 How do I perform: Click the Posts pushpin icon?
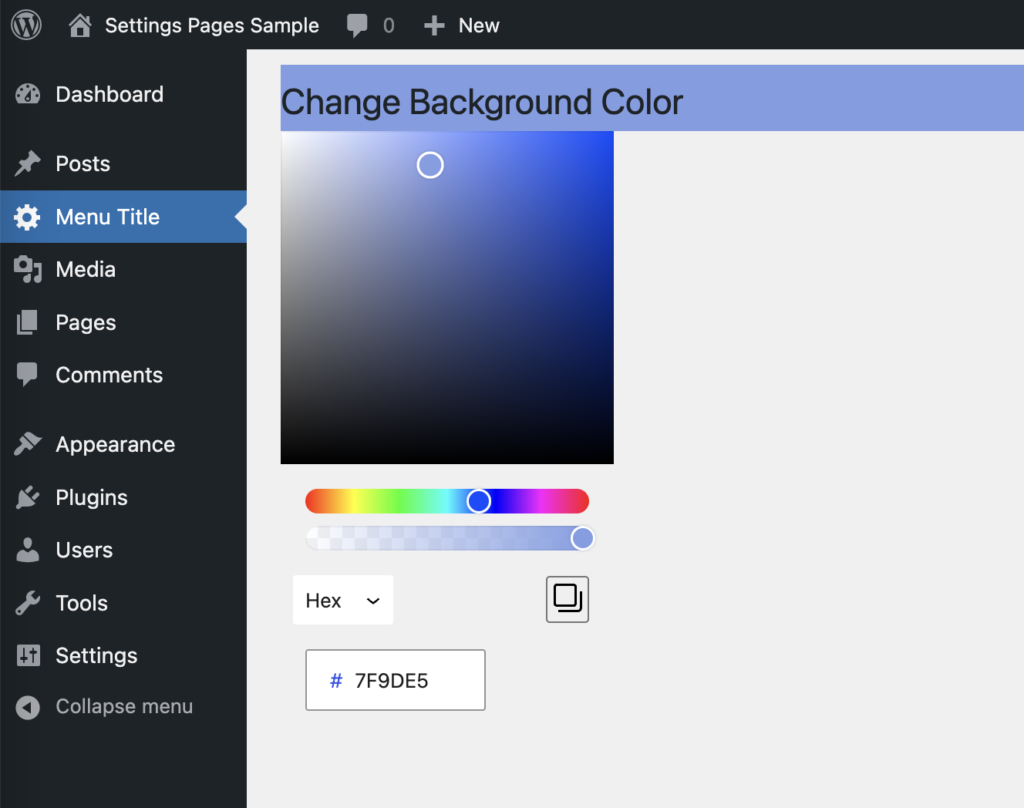[27, 163]
